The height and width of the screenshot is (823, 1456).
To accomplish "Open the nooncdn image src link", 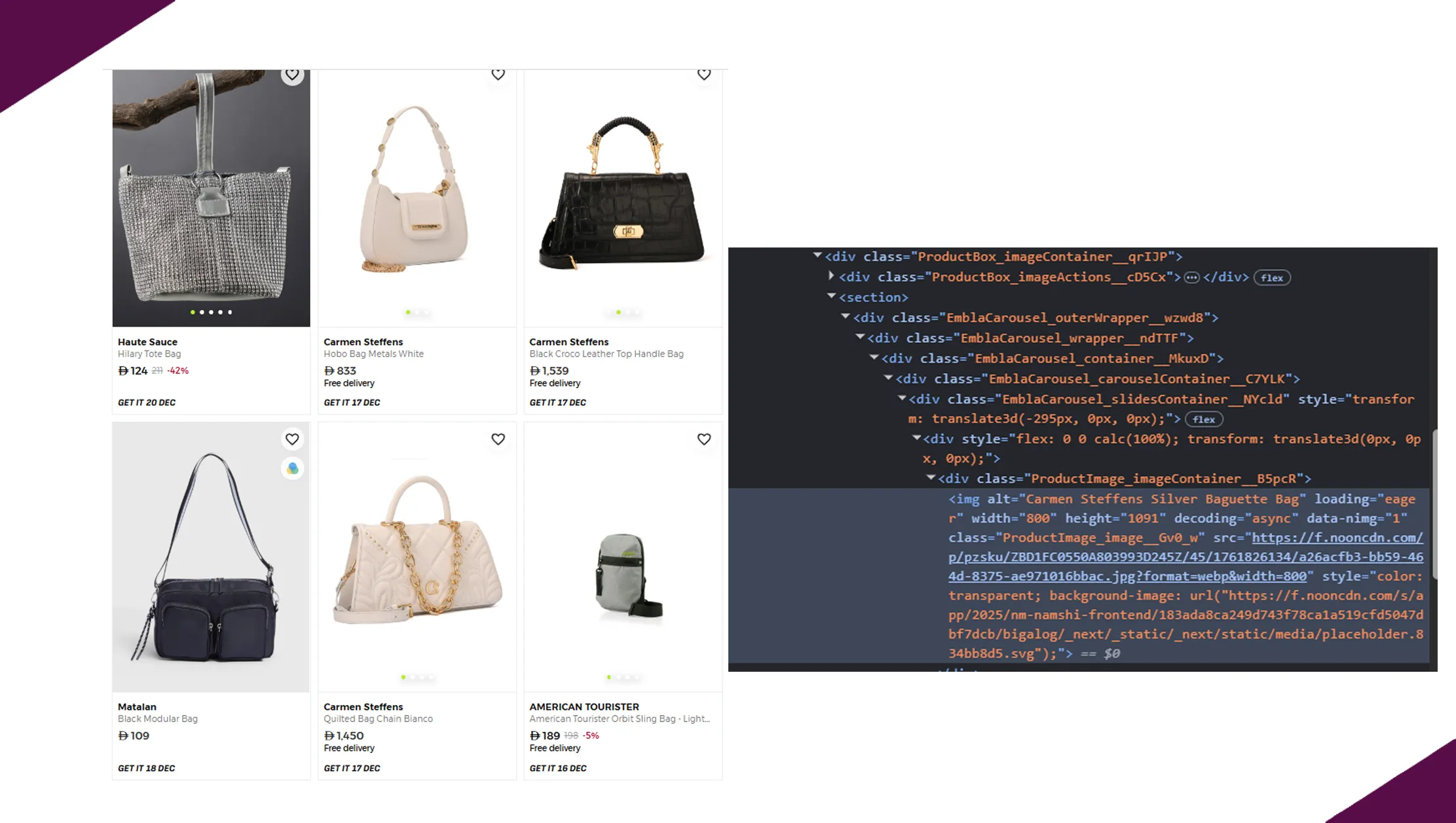I will point(1185,557).
